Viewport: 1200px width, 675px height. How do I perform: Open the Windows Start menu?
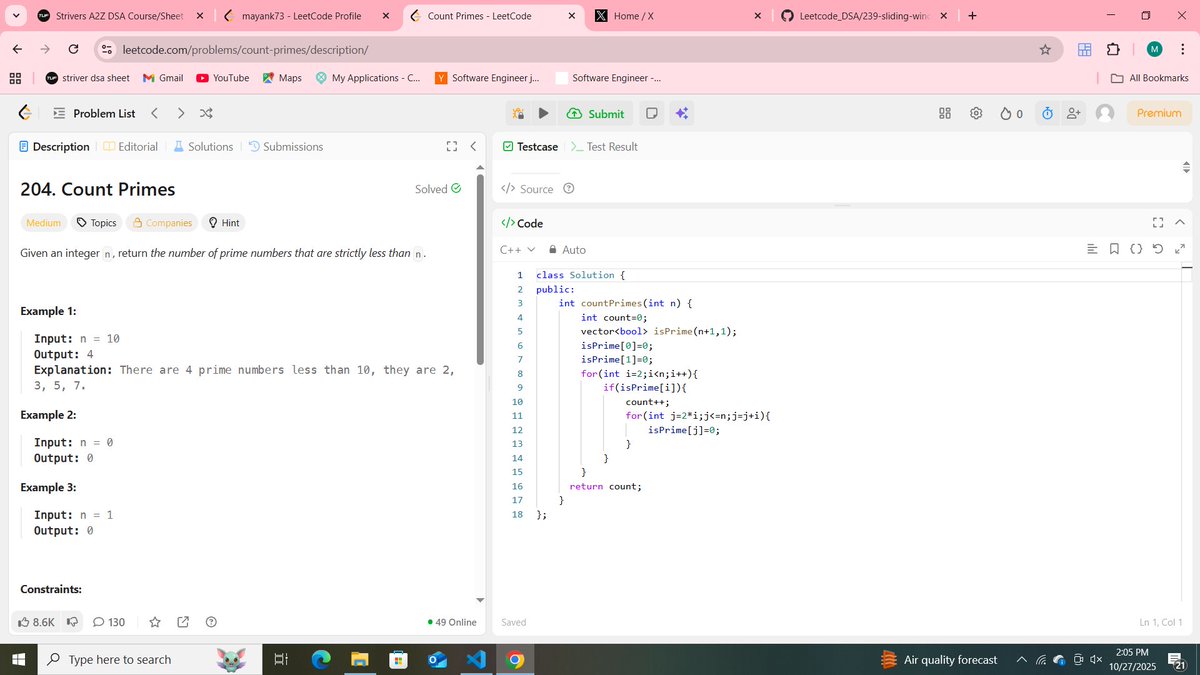click(17, 659)
